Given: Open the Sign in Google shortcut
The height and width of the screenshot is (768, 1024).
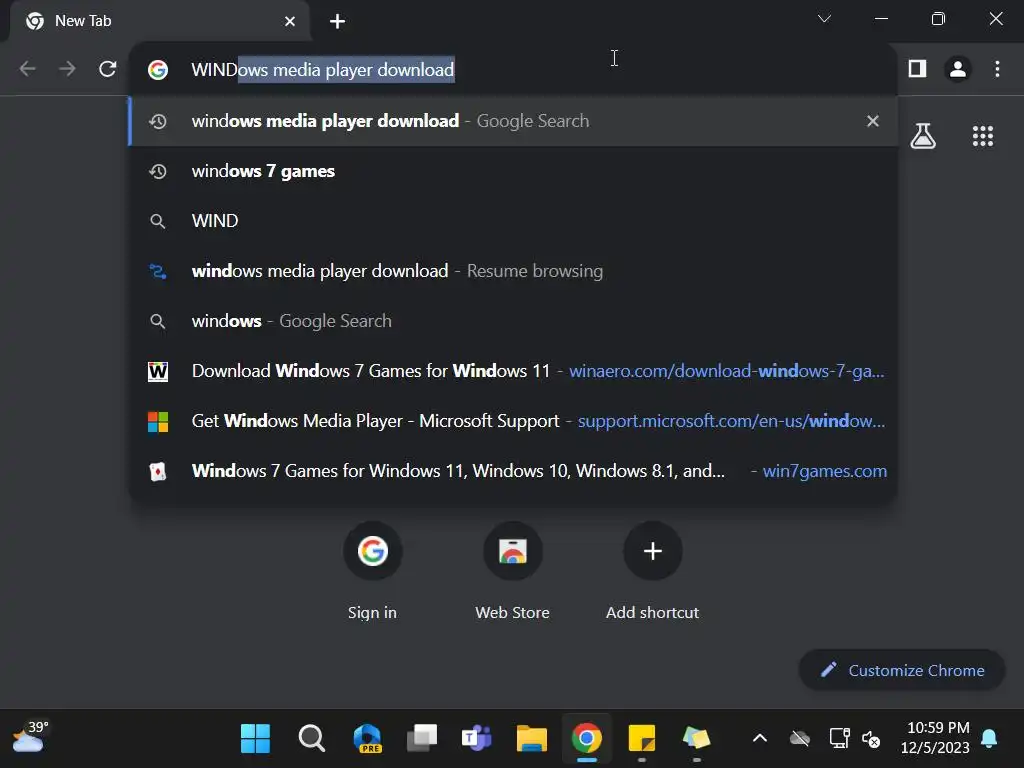Looking at the screenshot, I should (372, 570).
